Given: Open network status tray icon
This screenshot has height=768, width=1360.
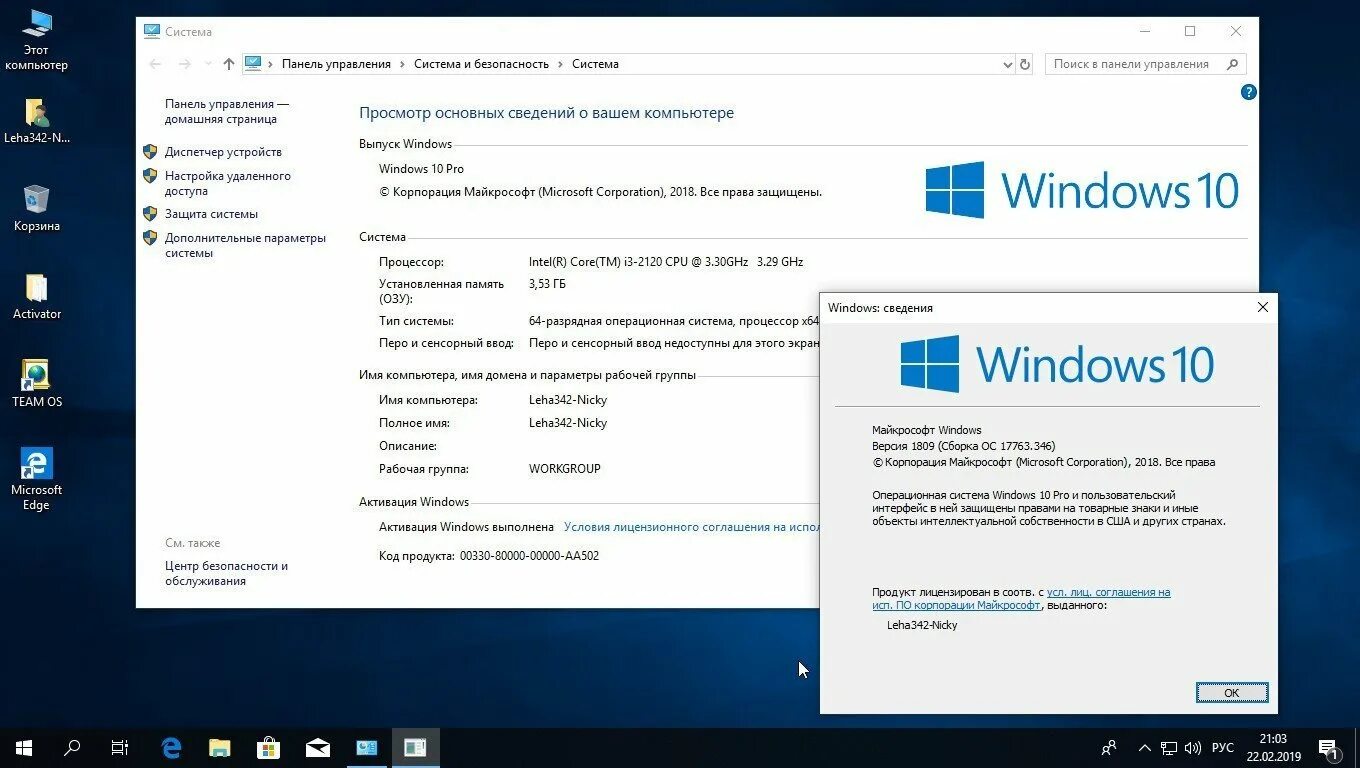Looking at the screenshot, I should coord(1169,747).
